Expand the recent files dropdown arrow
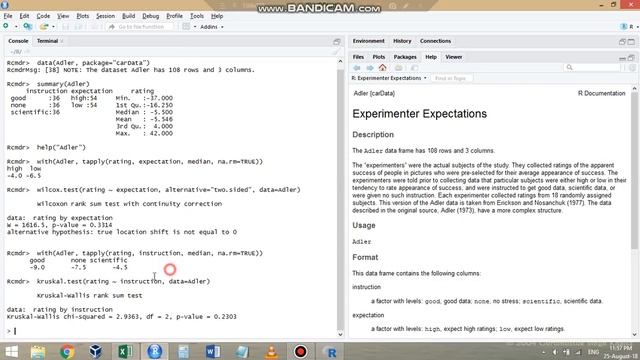This screenshot has width=640, height=360. pyautogui.click(x=53, y=27)
